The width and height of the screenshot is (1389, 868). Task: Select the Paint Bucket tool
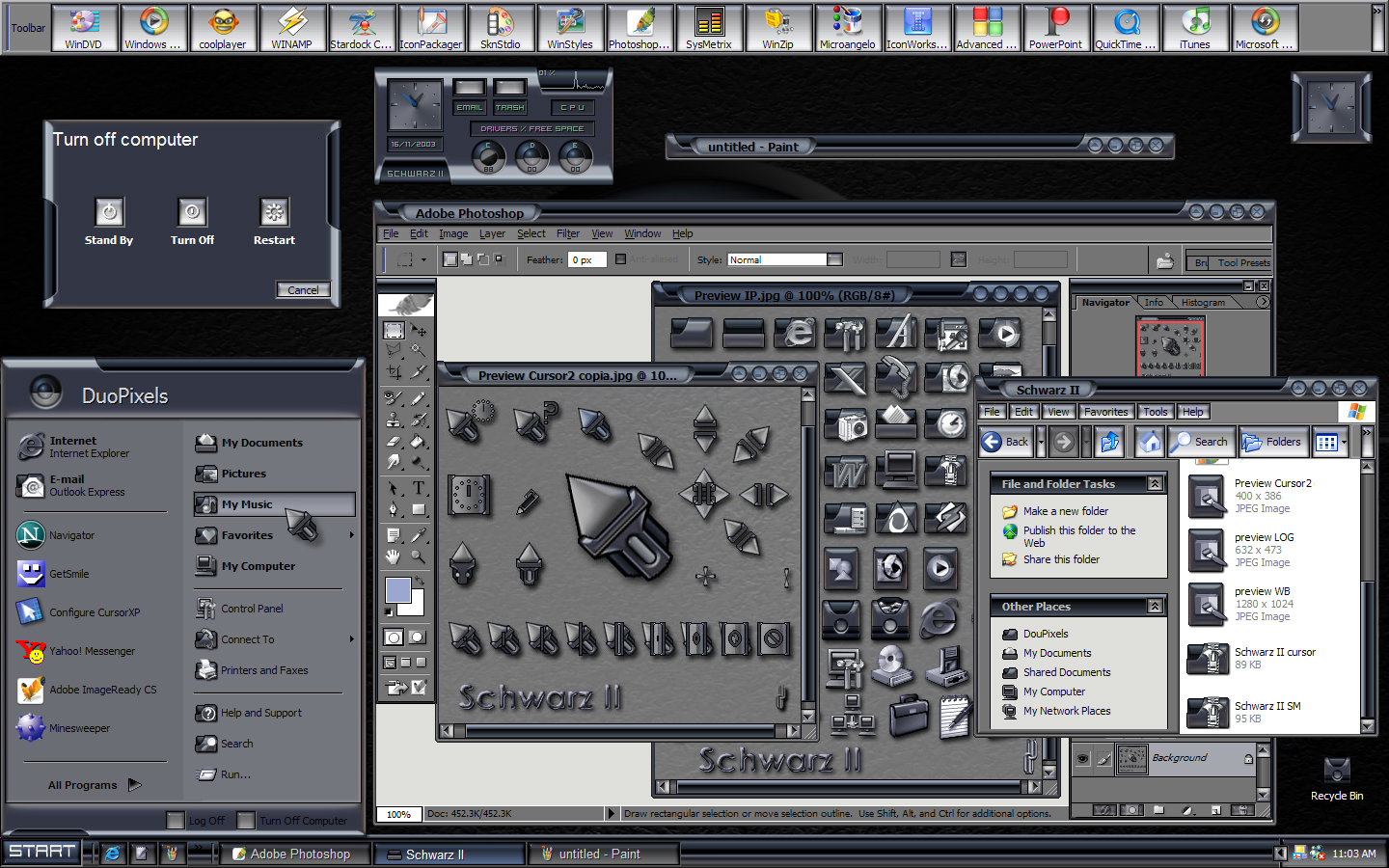coord(418,442)
